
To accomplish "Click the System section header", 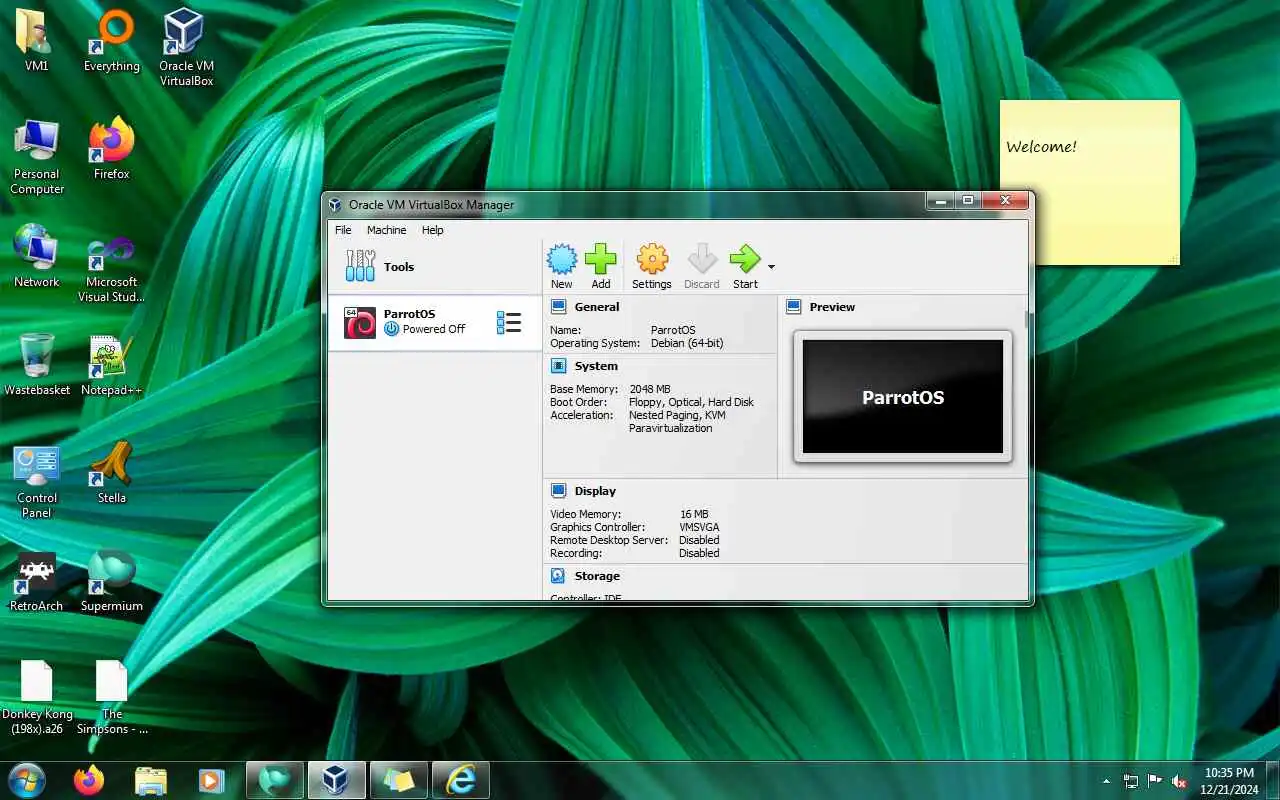I will (x=596, y=366).
